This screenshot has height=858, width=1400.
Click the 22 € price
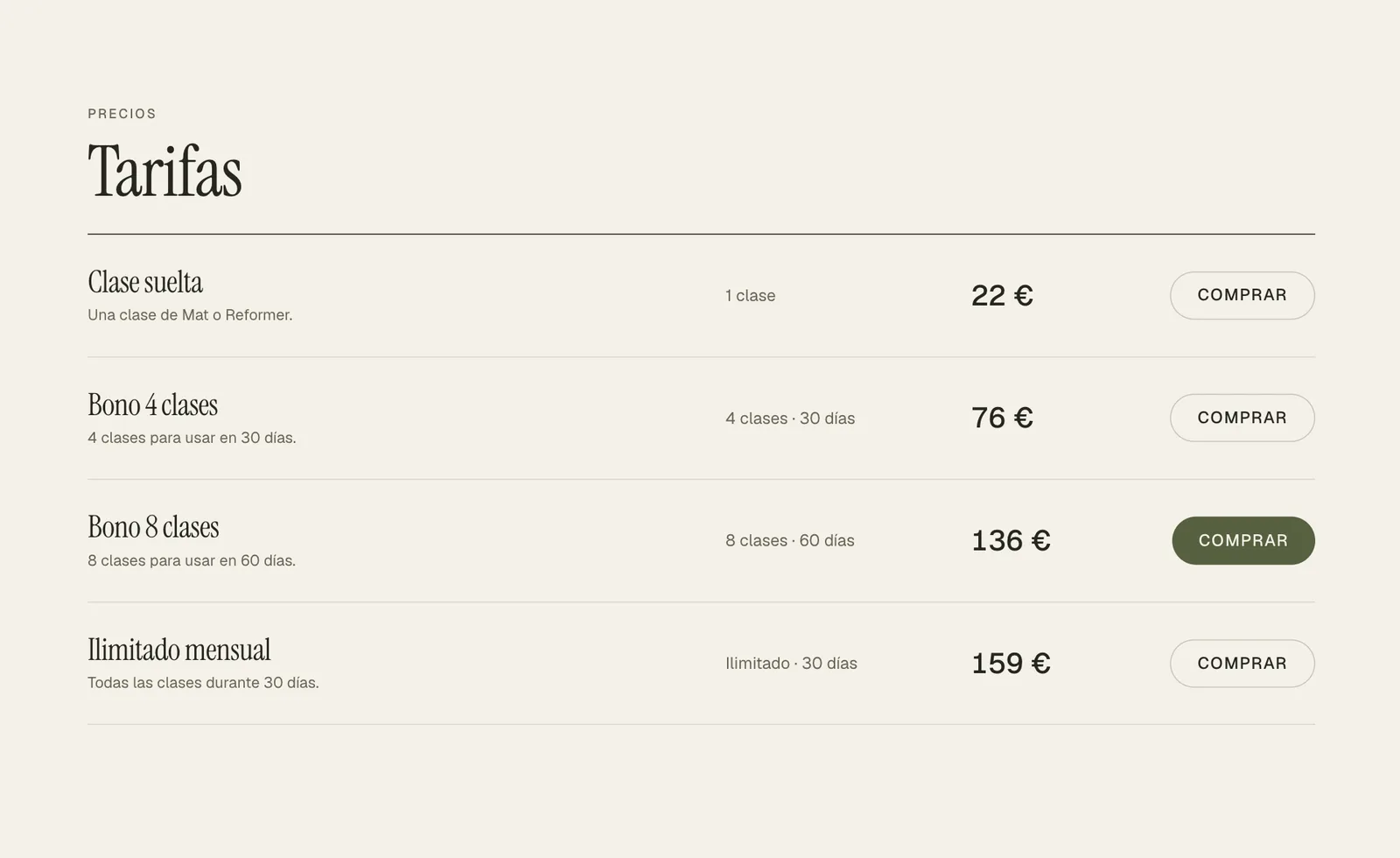tap(1002, 295)
